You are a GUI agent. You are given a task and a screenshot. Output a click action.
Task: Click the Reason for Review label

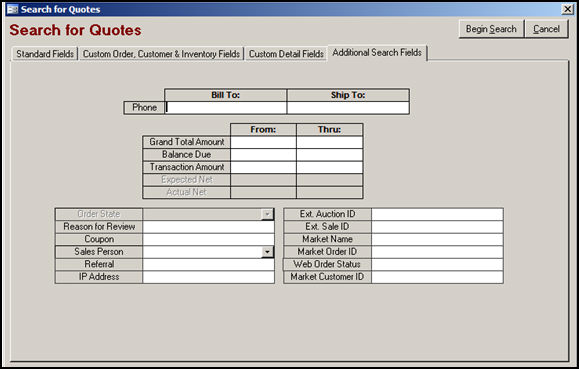[99, 227]
